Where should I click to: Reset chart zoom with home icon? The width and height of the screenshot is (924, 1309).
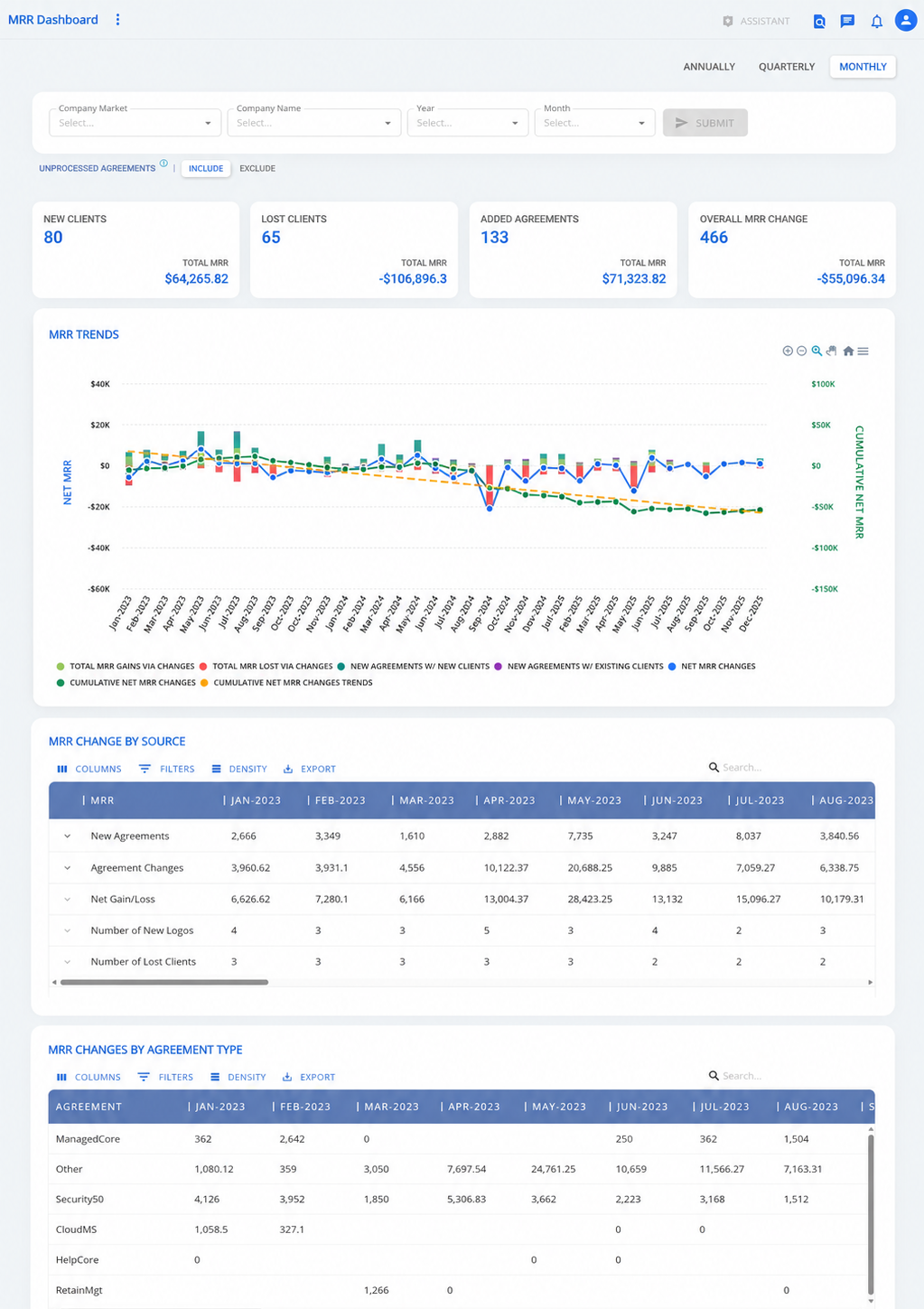(848, 351)
